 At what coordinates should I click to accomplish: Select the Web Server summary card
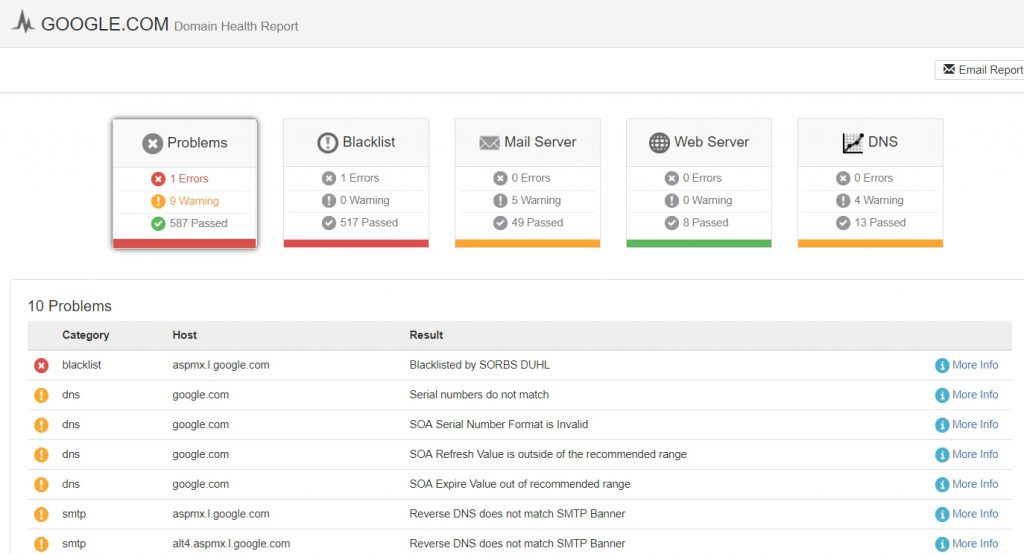pos(699,183)
